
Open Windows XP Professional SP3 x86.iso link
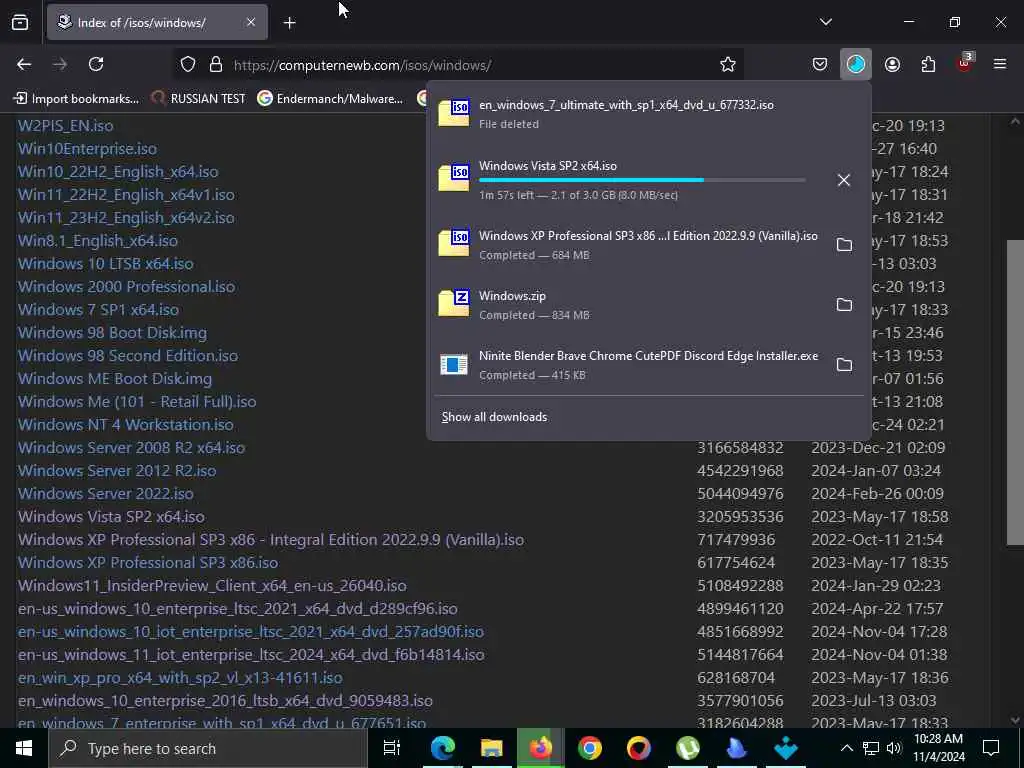click(x=148, y=562)
